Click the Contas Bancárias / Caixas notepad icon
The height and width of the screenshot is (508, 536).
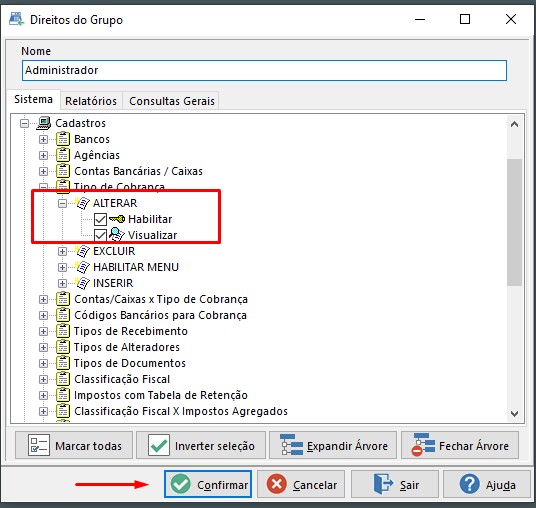pyautogui.click(x=63, y=171)
